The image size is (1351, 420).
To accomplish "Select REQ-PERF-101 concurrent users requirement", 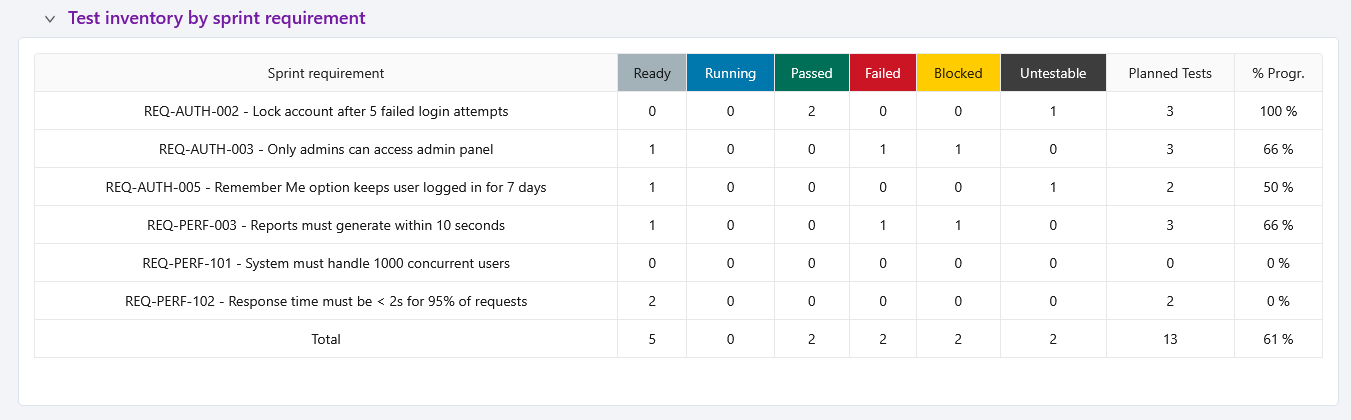I will tap(326, 263).
